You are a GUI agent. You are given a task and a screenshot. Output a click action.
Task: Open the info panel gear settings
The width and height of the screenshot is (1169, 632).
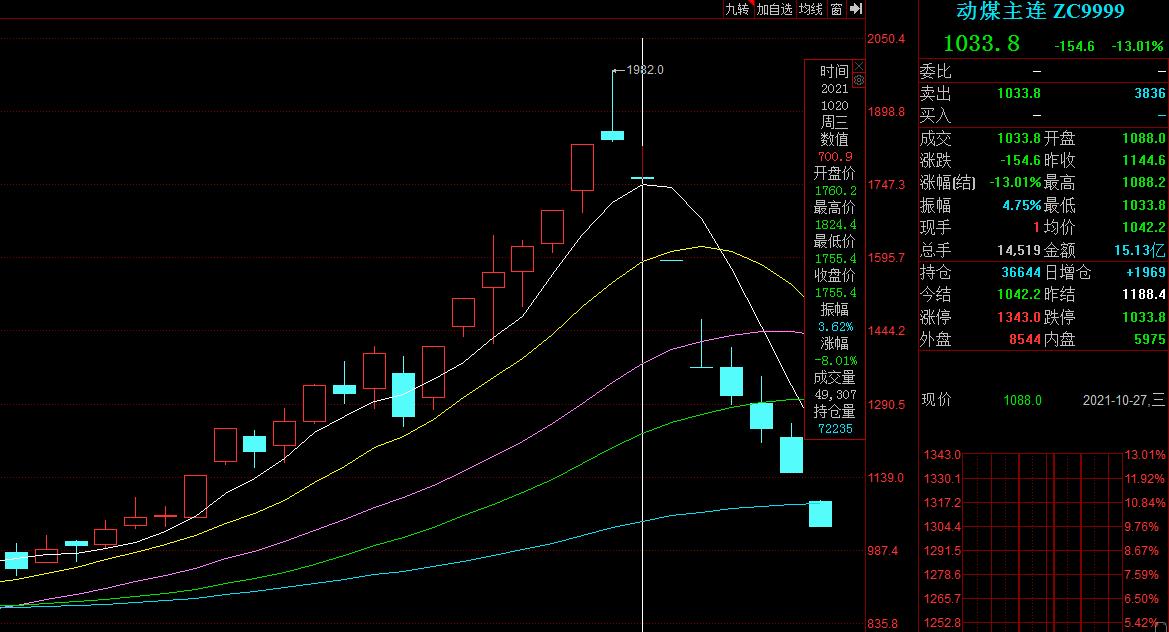pyautogui.click(x=858, y=80)
